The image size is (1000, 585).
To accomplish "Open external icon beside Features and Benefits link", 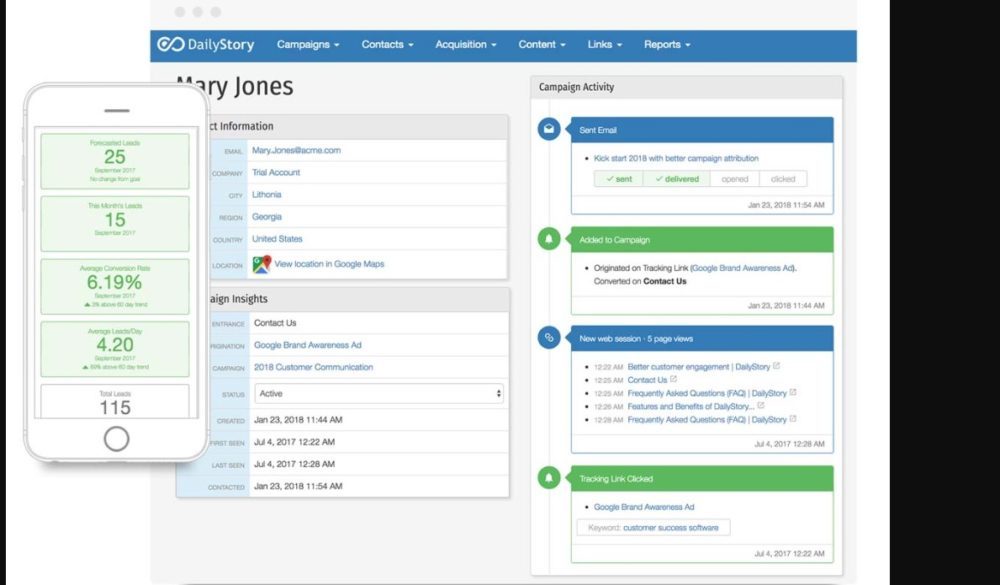I will pyautogui.click(x=761, y=406).
